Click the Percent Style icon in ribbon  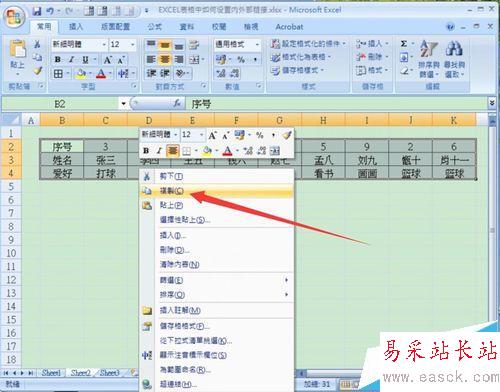(x=241, y=59)
